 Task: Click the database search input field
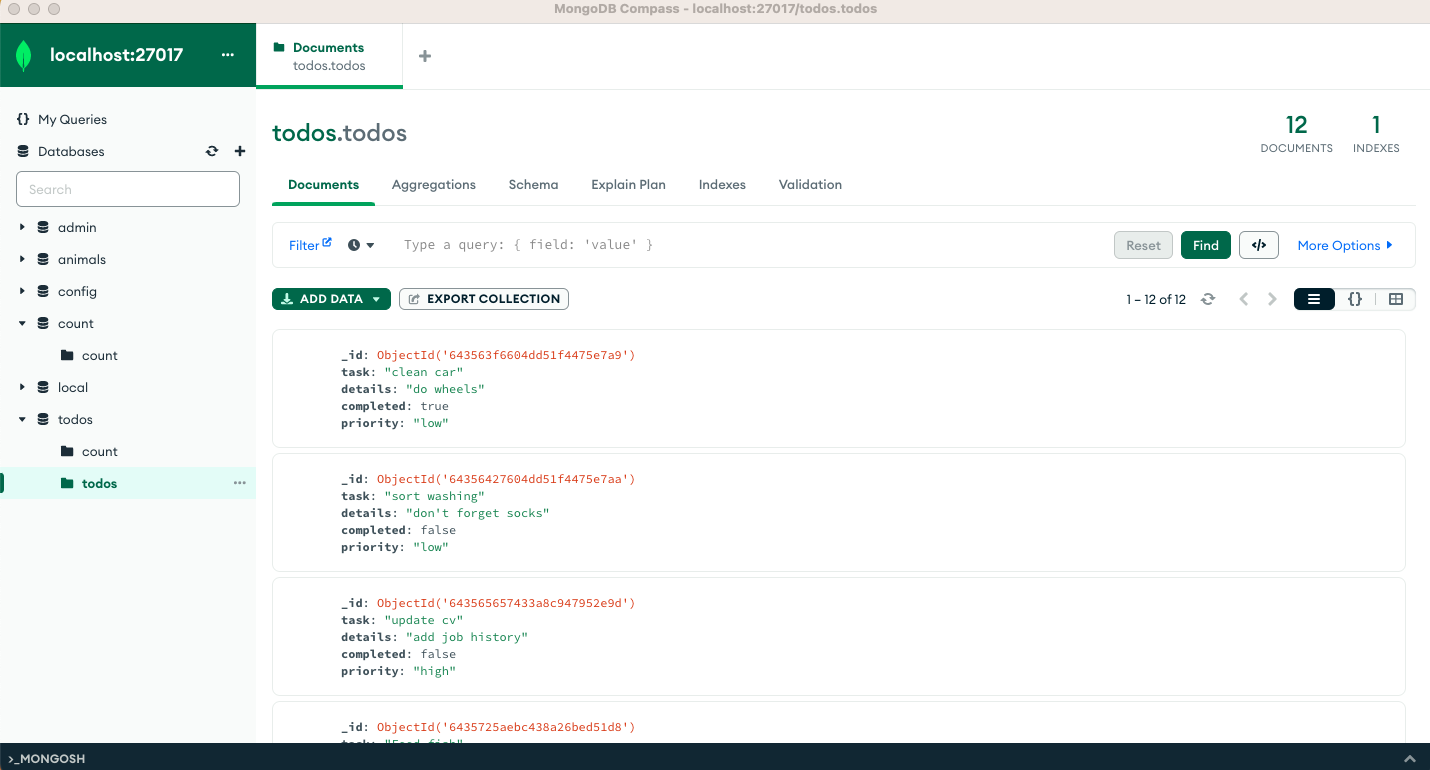(x=128, y=189)
